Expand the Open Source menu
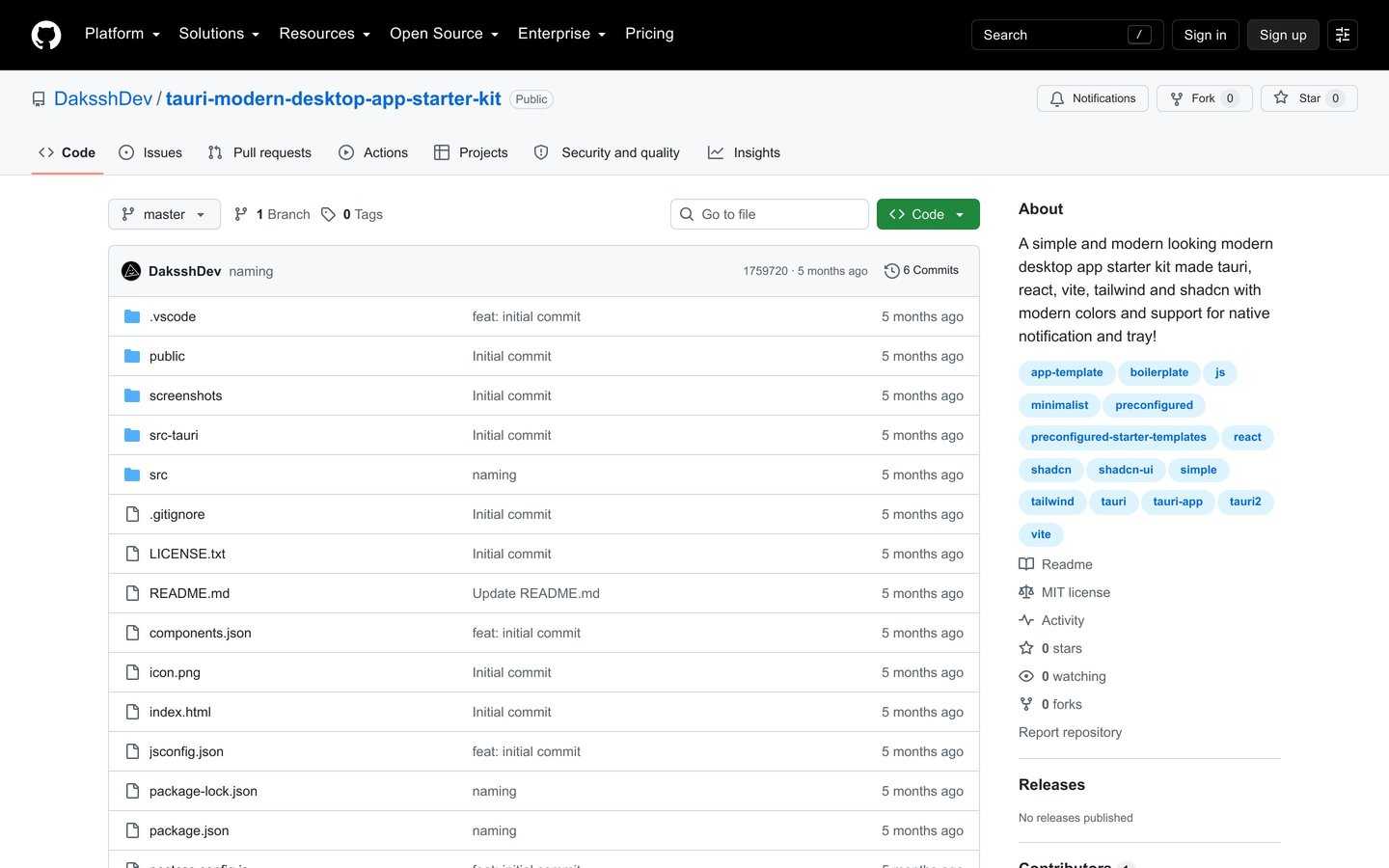This screenshot has height=868, width=1389. pyautogui.click(x=445, y=34)
